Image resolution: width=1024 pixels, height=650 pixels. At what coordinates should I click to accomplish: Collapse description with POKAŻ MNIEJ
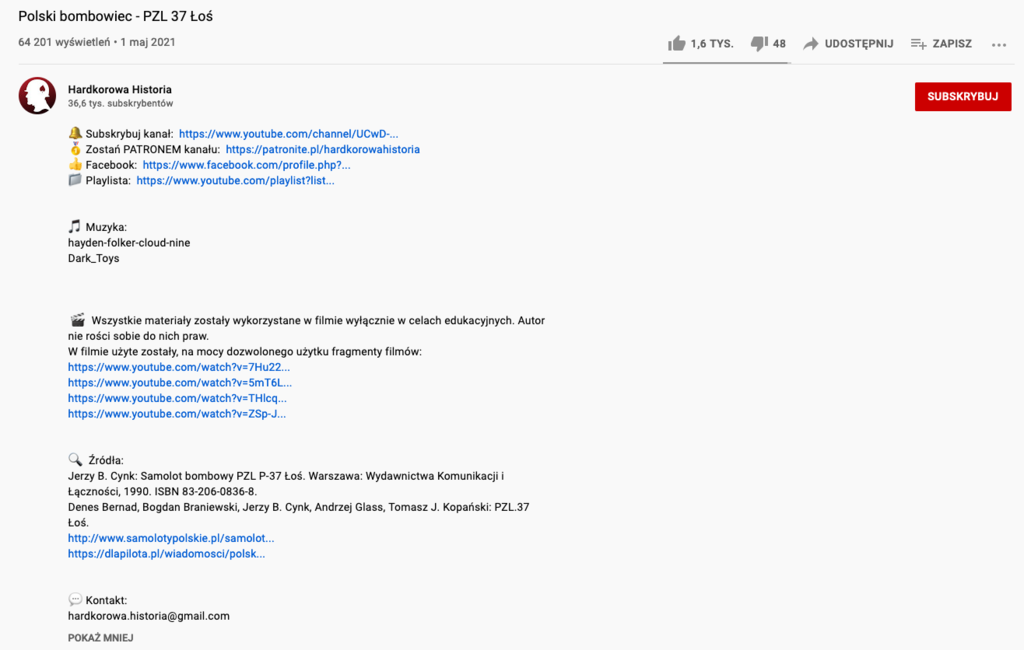pyautogui.click(x=100, y=638)
